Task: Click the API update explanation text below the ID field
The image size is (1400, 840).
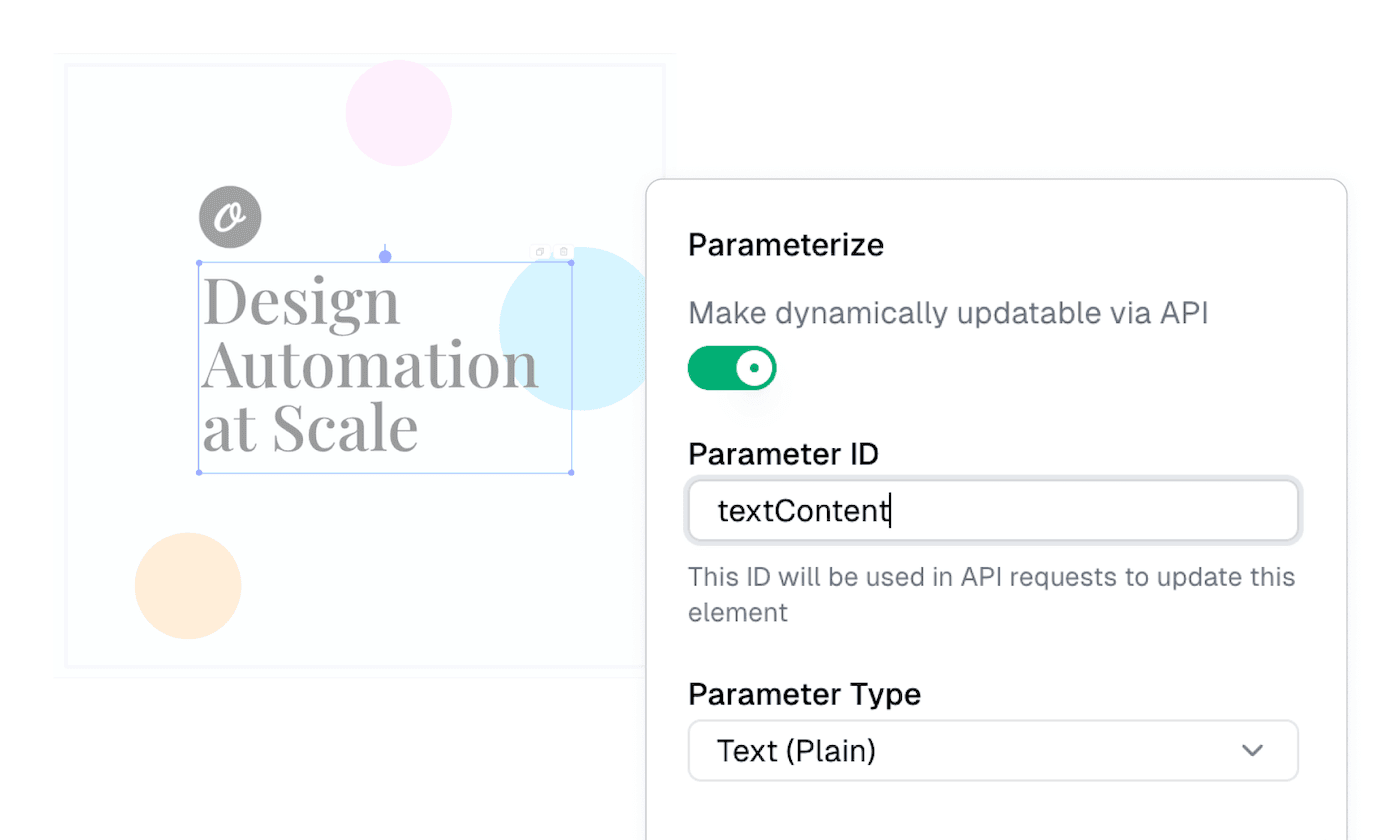Action: click(990, 594)
